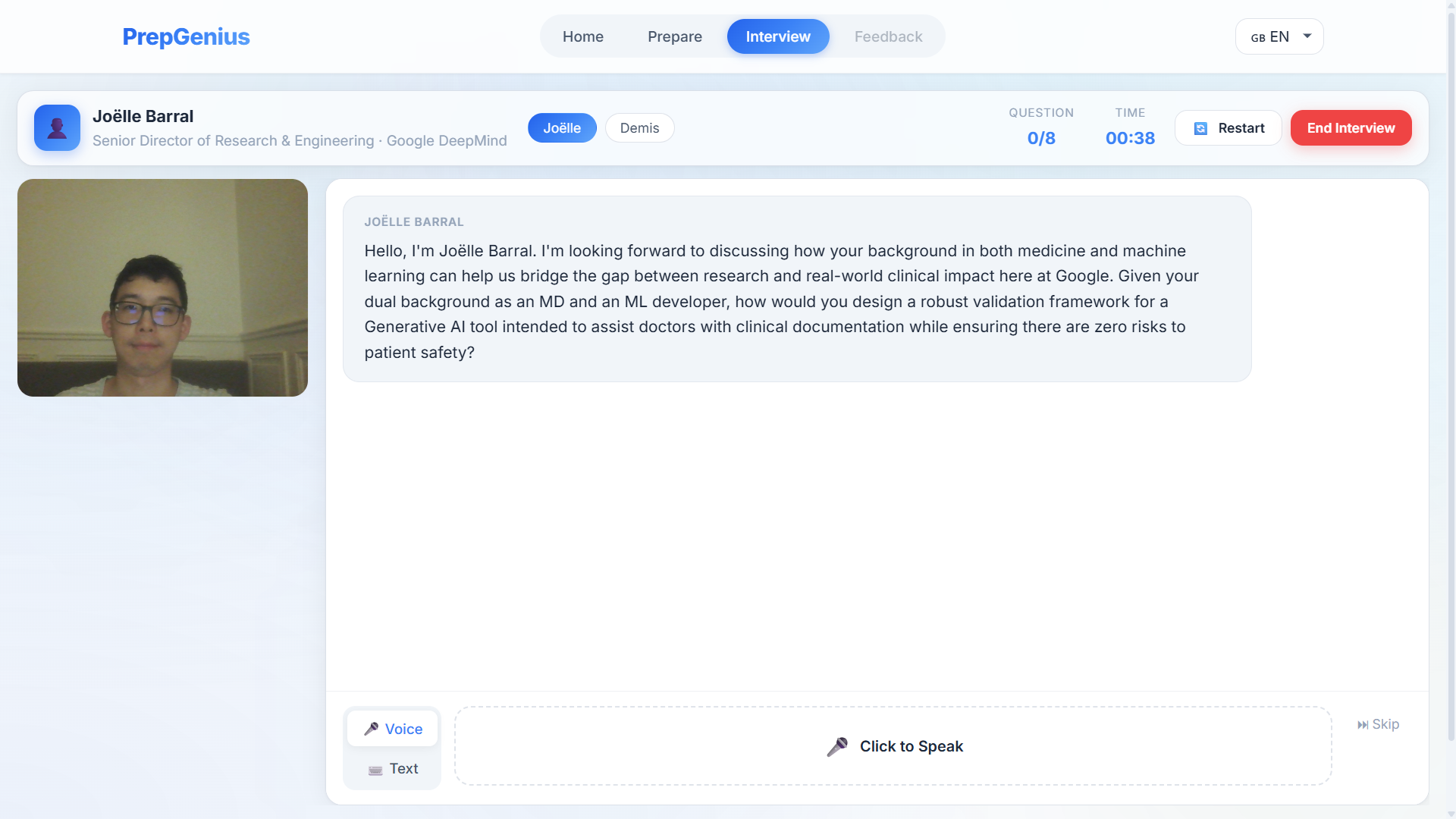
Task: Click the webcam video preview
Action: point(162,287)
